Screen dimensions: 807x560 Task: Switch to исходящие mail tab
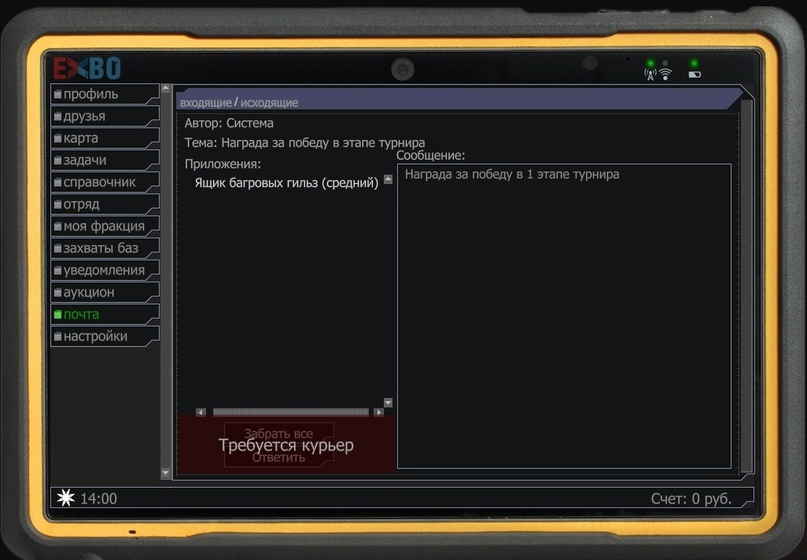pyautogui.click(x=269, y=102)
